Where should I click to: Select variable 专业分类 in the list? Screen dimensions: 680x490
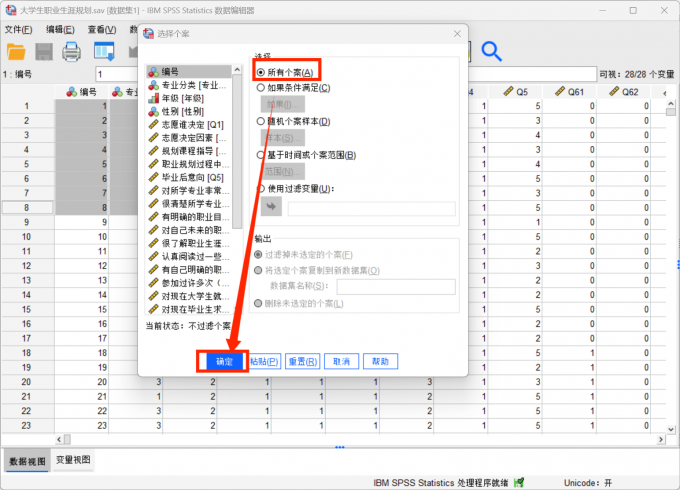[189, 85]
